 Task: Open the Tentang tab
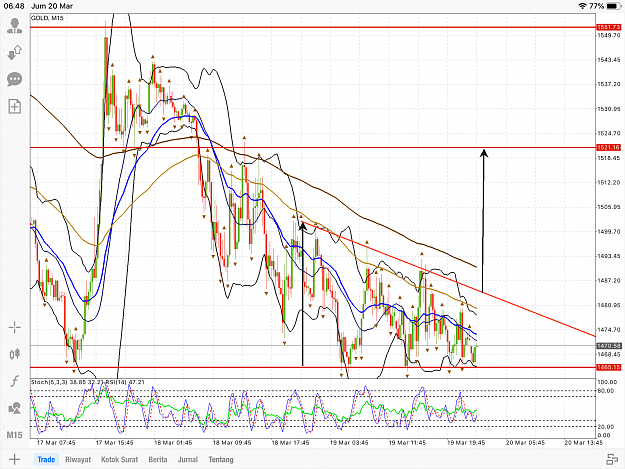tap(221, 459)
